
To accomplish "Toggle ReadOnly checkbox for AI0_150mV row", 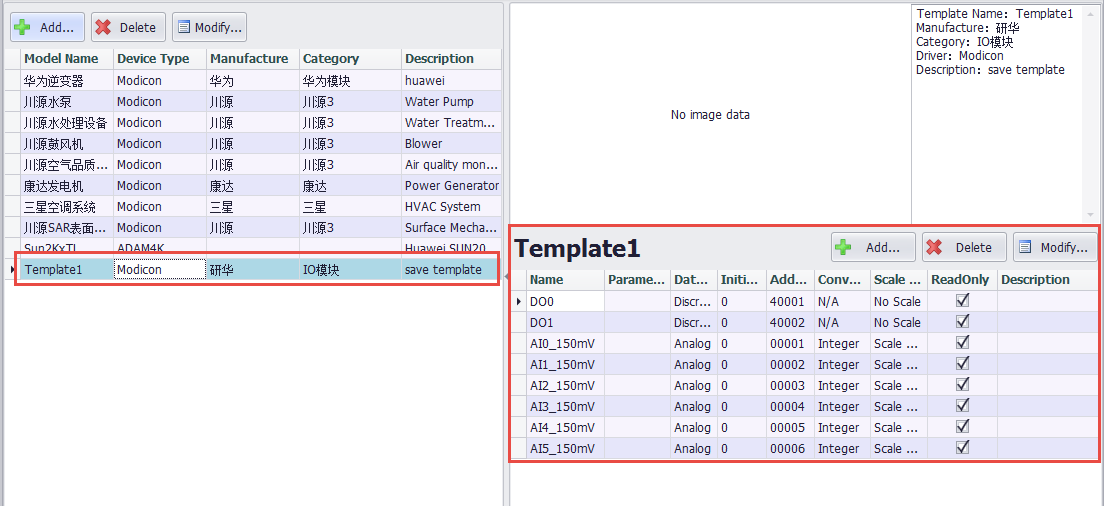I will pyautogui.click(x=962, y=343).
